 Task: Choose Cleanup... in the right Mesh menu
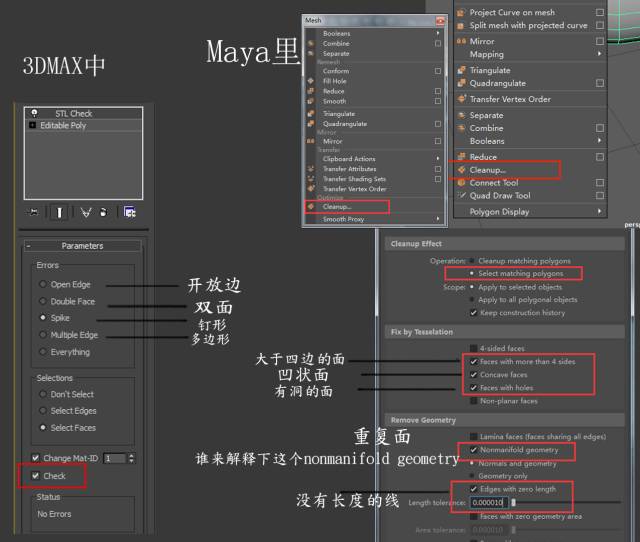click(x=488, y=170)
